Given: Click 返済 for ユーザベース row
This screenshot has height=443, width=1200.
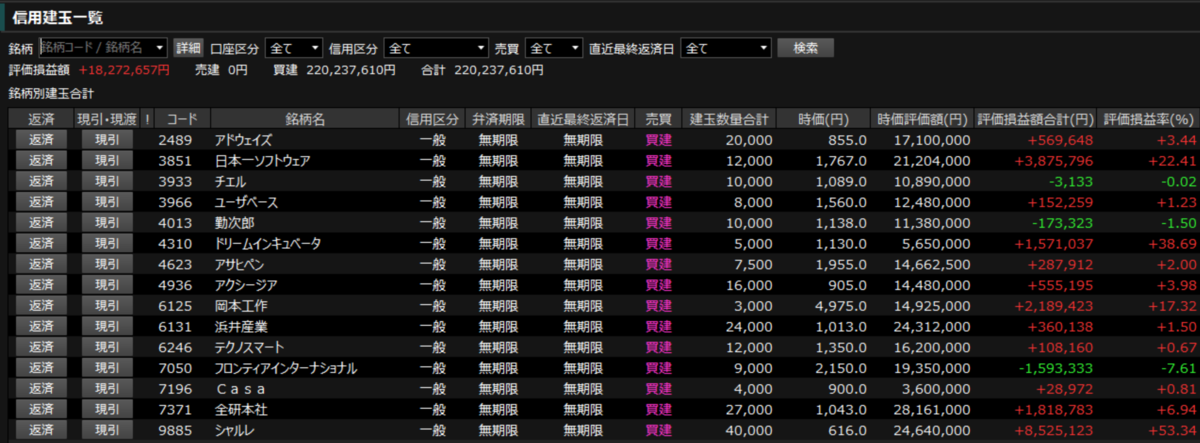Looking at the screenshot, I should point(41,202).
